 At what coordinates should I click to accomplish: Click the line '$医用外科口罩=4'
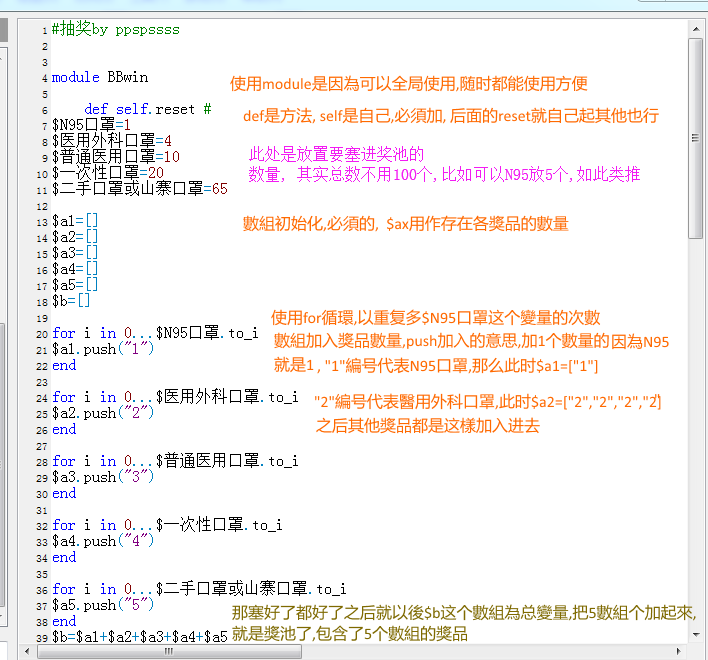(112, 141)
